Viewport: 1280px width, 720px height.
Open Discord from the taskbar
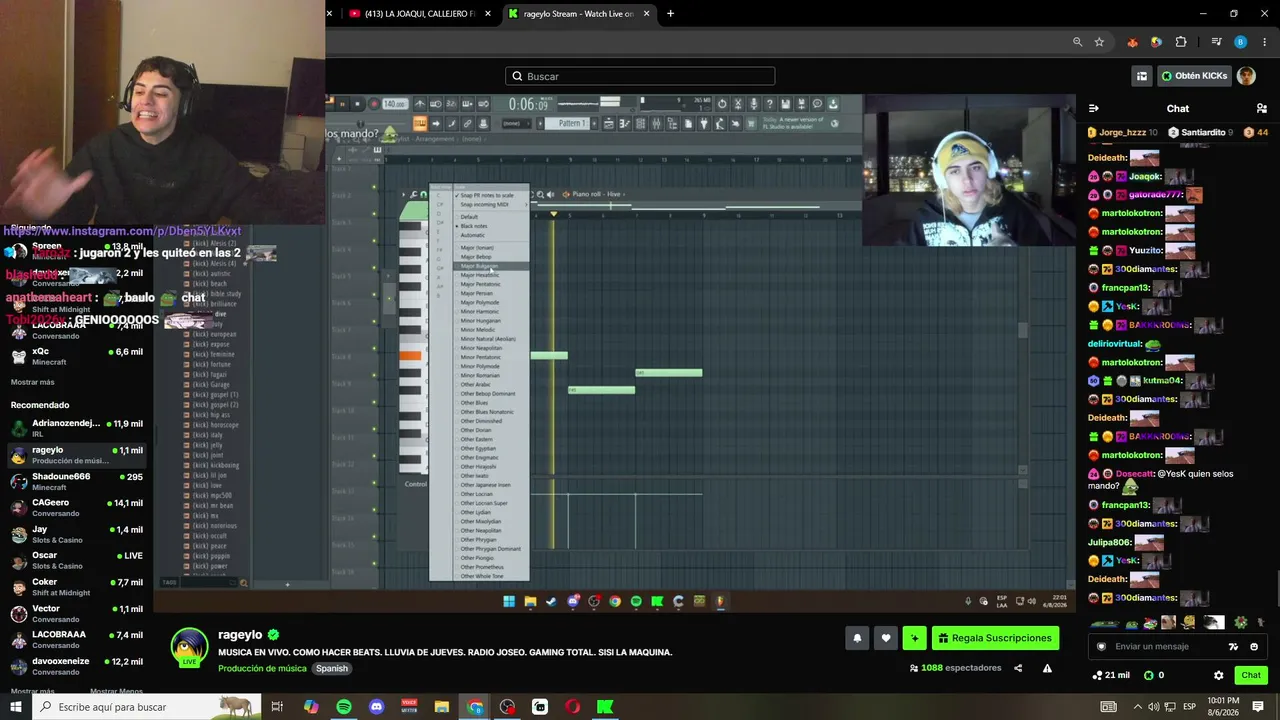[376, 707]
